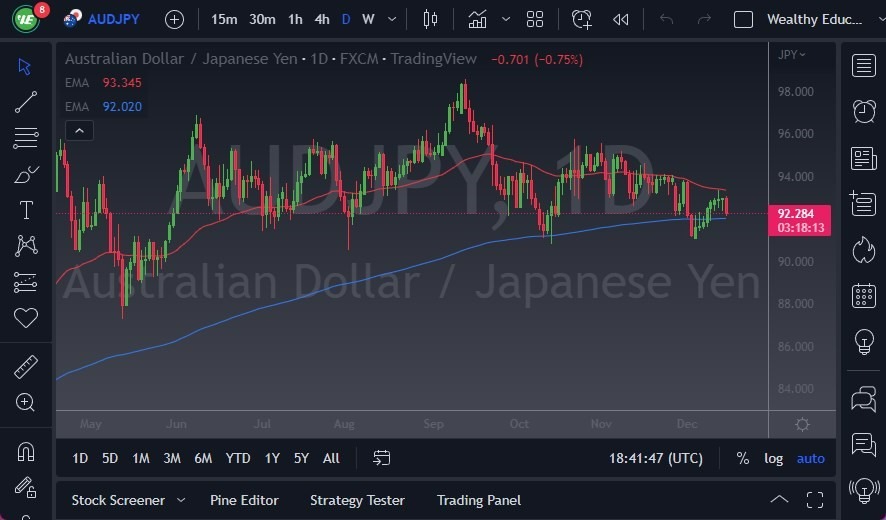The image size is (886, 520).
Task: Select the Daily (D) timeframe
Action: coord(346,20)
